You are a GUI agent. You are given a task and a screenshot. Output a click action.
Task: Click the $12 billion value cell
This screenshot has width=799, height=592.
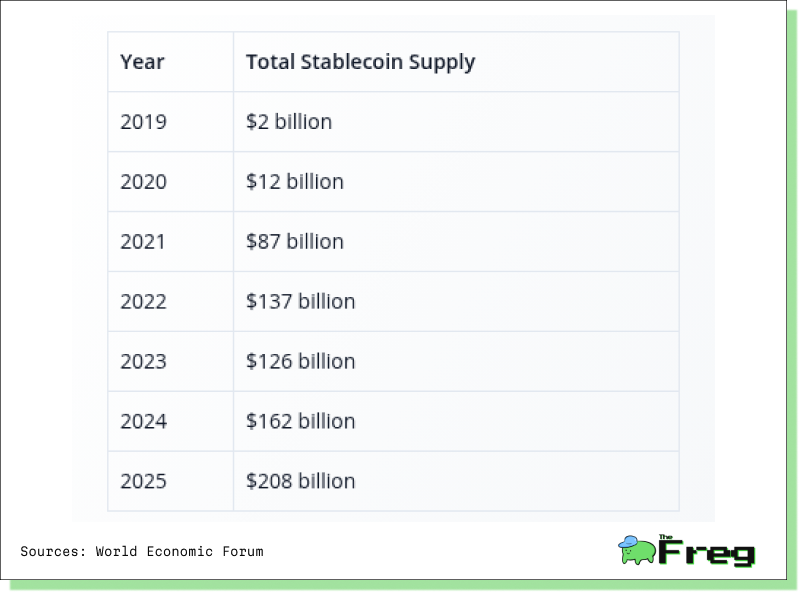(x=456, y=181)
